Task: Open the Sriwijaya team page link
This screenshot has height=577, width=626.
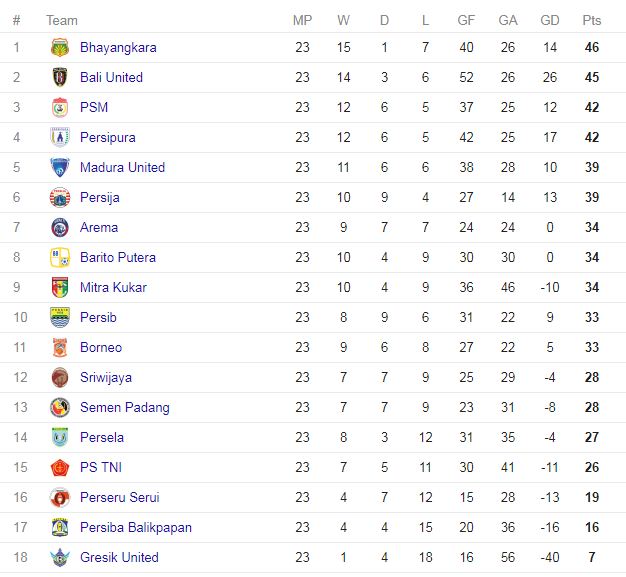Action: [x=106, y=377]
